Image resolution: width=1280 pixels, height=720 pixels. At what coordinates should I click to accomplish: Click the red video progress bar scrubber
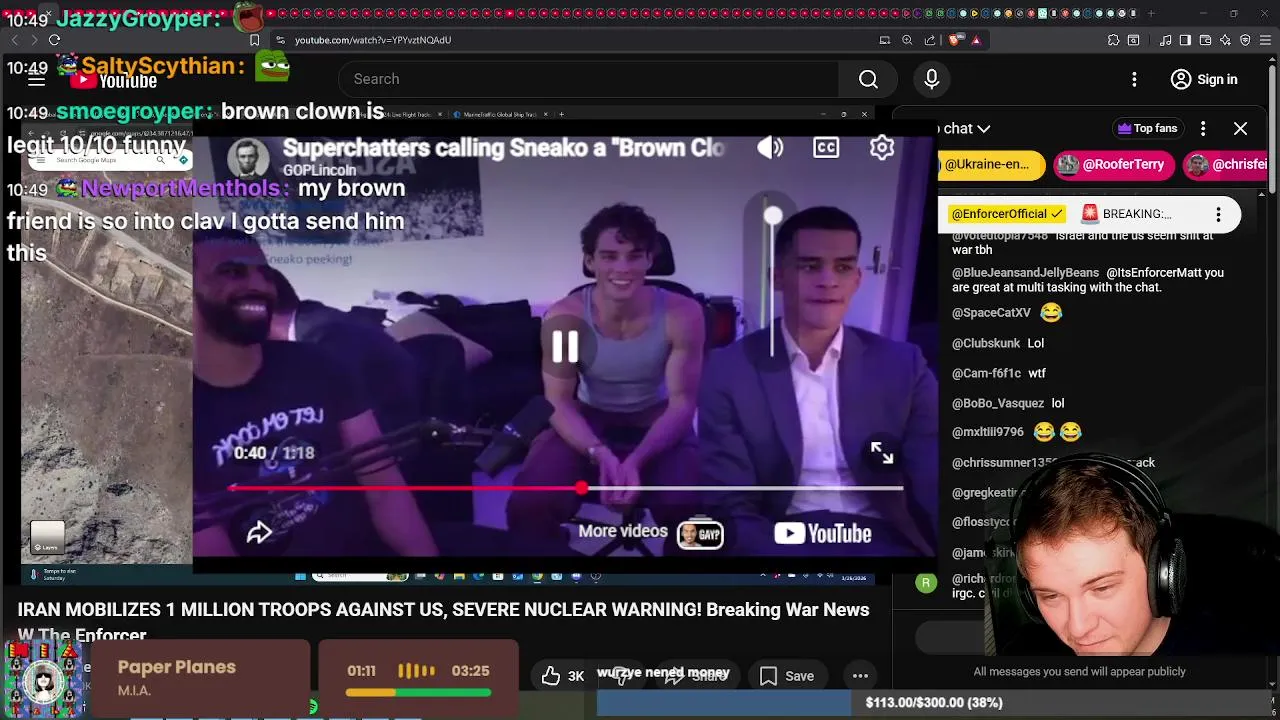click(x=582, y=488)
